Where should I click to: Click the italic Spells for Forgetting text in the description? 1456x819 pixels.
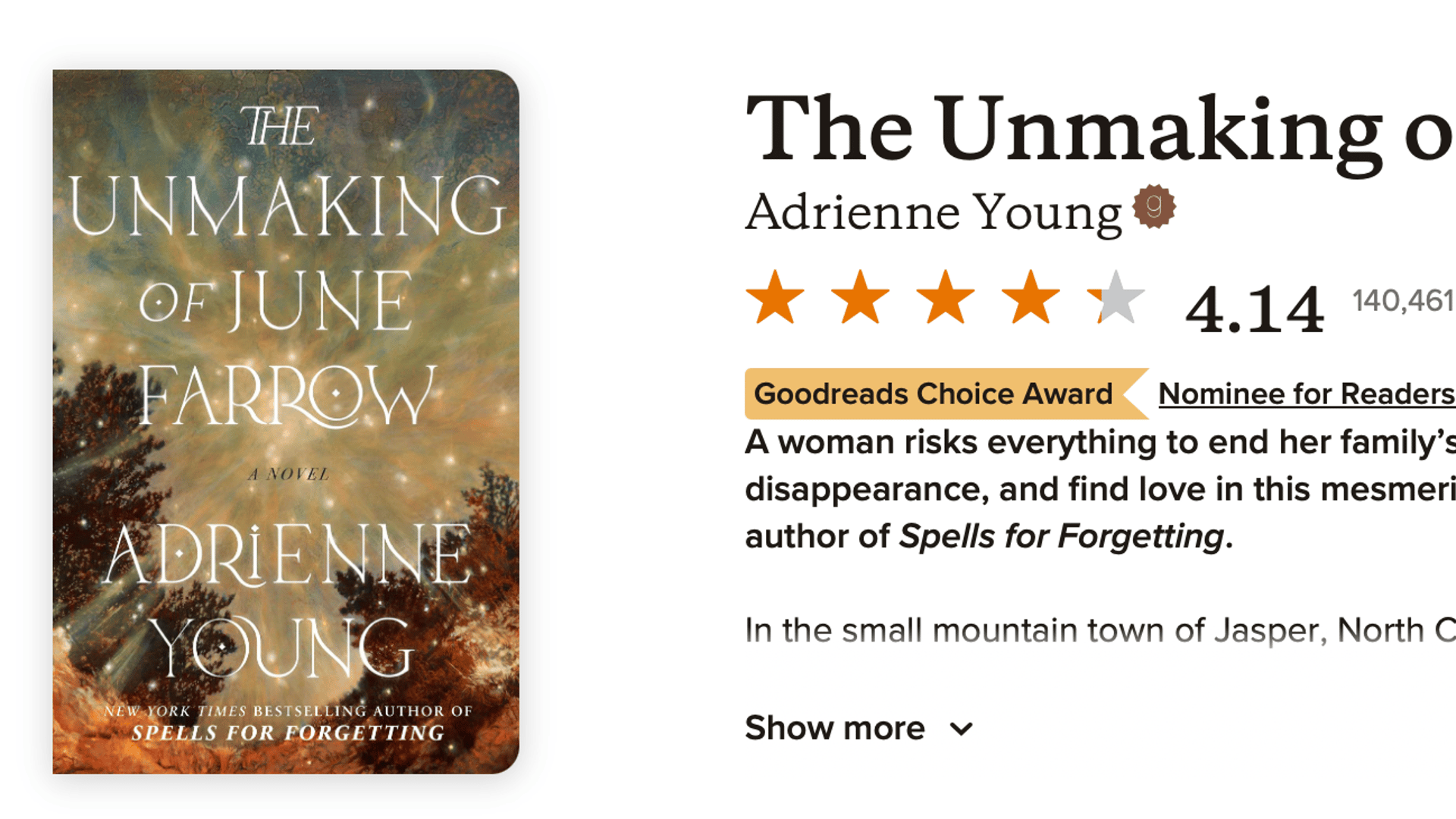point(1061,536)
